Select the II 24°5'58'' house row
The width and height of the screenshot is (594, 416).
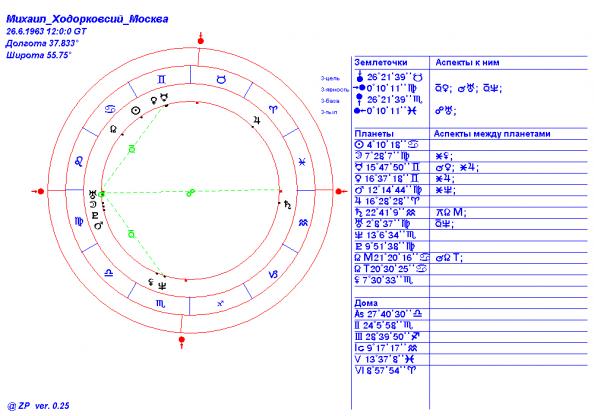[384, 325]
